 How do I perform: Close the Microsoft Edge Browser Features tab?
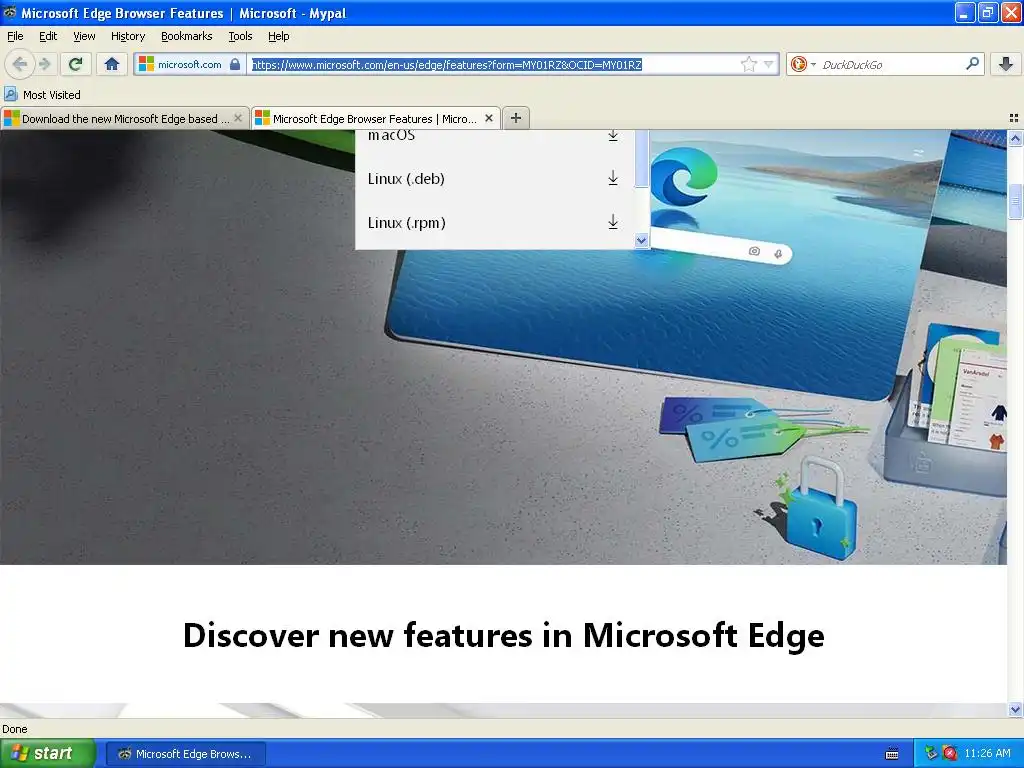(x=488, y=118)
